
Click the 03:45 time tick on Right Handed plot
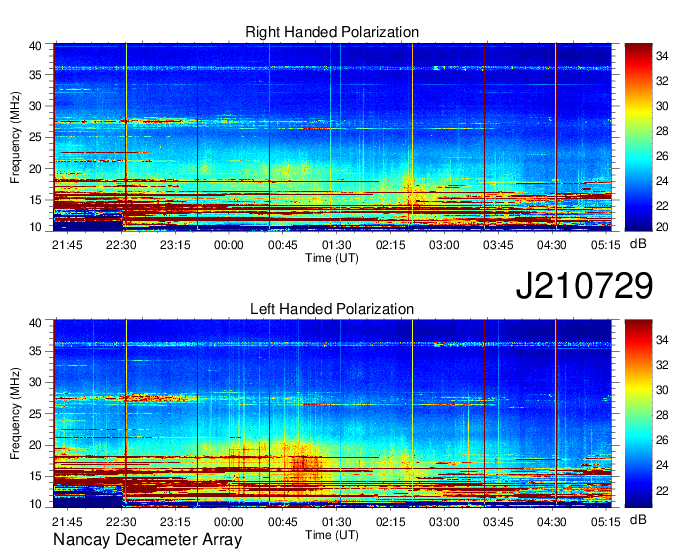(498, 245)
